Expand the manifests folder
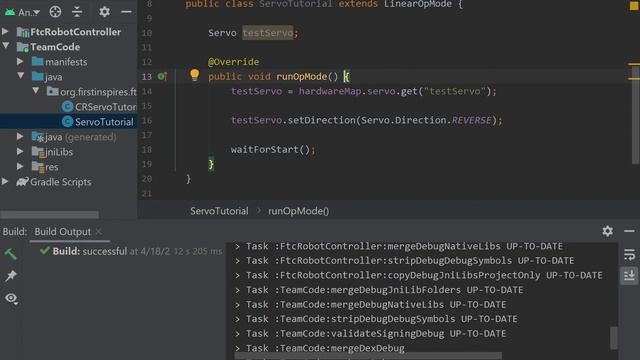Viewport: 640px width, 360px height. click(20, 61)
